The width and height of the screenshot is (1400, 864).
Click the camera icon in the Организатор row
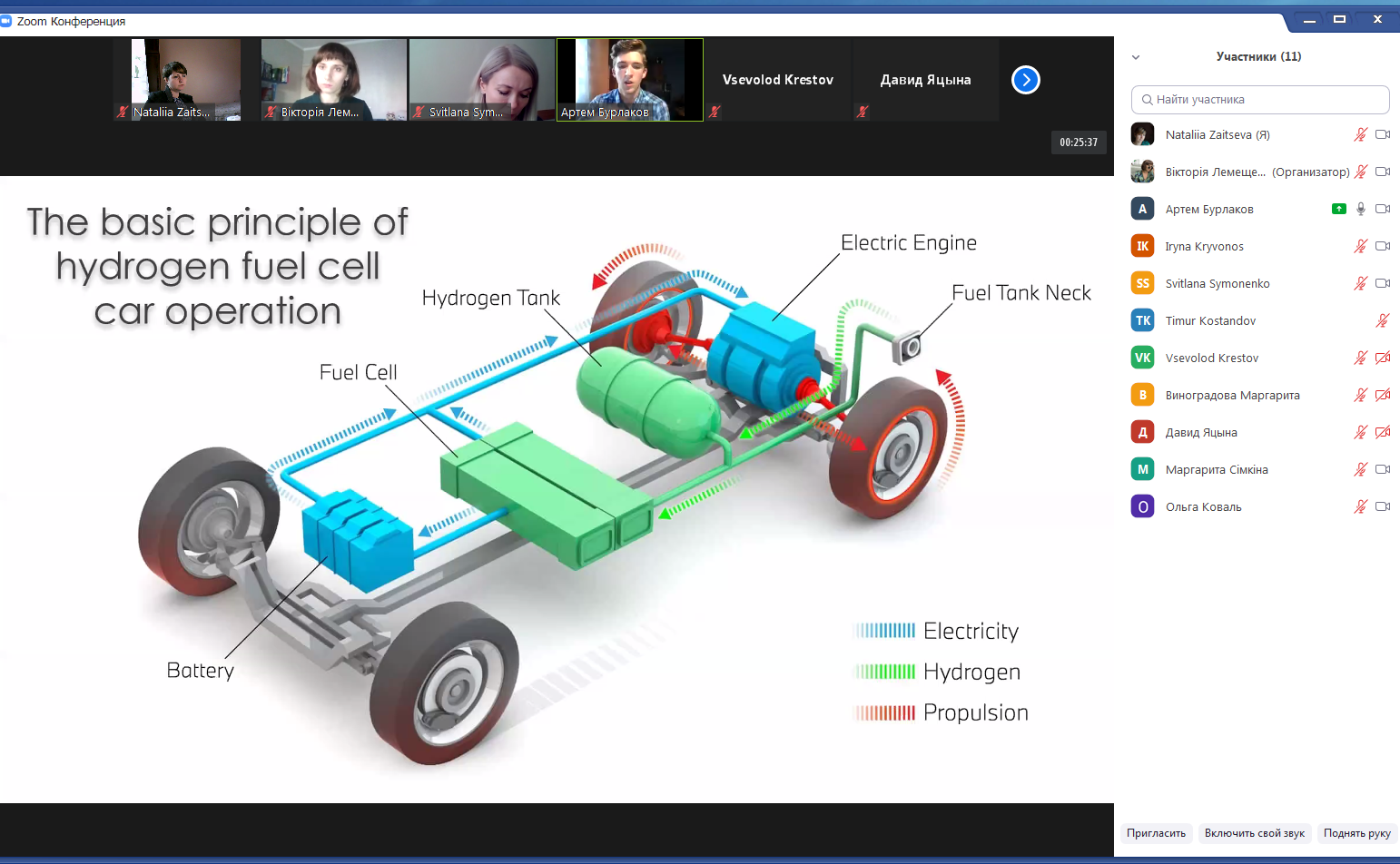pyautogui.click(x=1383, y=172)
